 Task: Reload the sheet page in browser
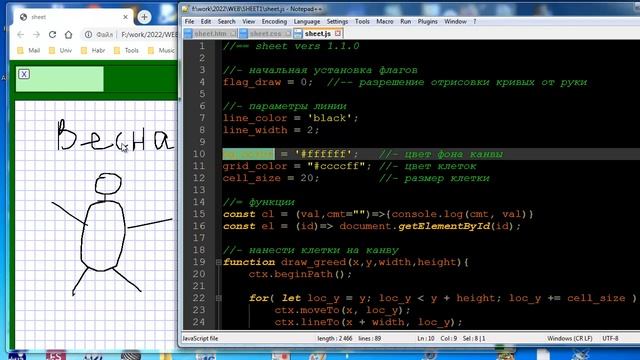click(x=52, y=35)
